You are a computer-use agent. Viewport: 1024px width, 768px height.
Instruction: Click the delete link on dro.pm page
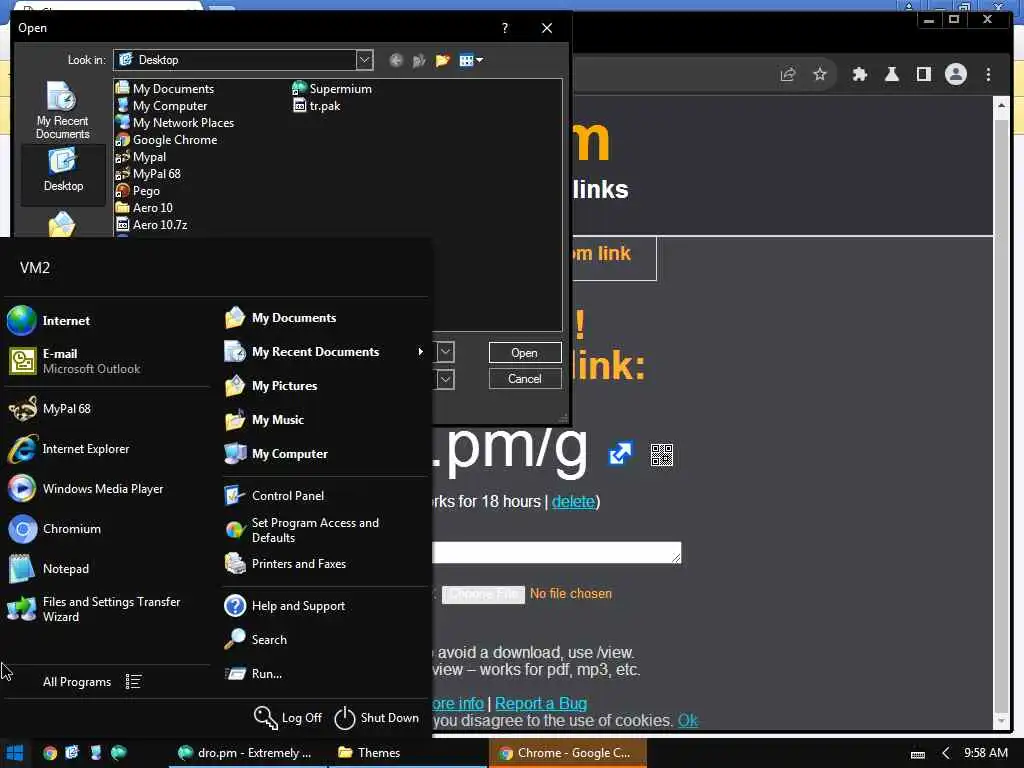tap(573, 502)
